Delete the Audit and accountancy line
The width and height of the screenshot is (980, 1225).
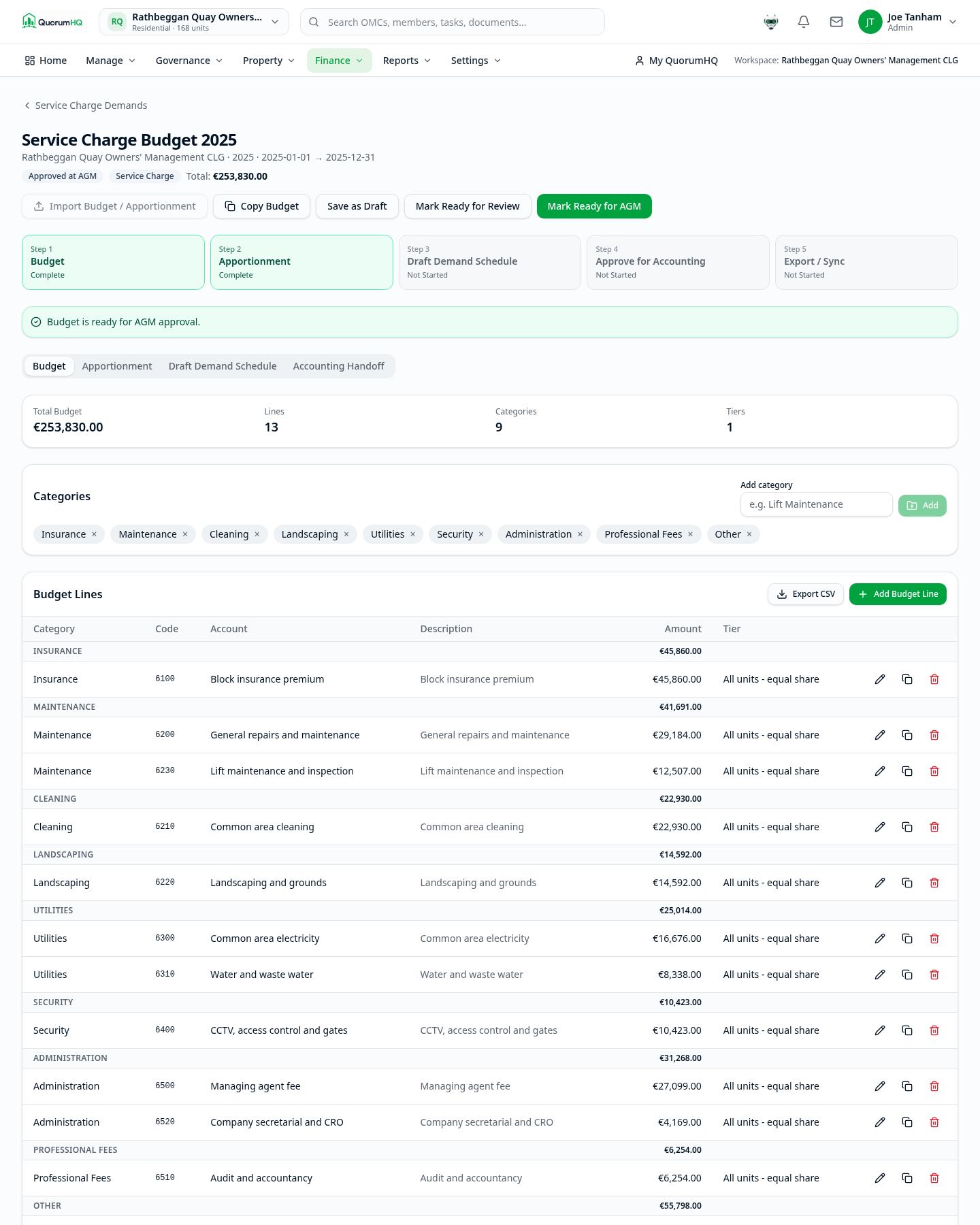click(x=934, y=1178)
